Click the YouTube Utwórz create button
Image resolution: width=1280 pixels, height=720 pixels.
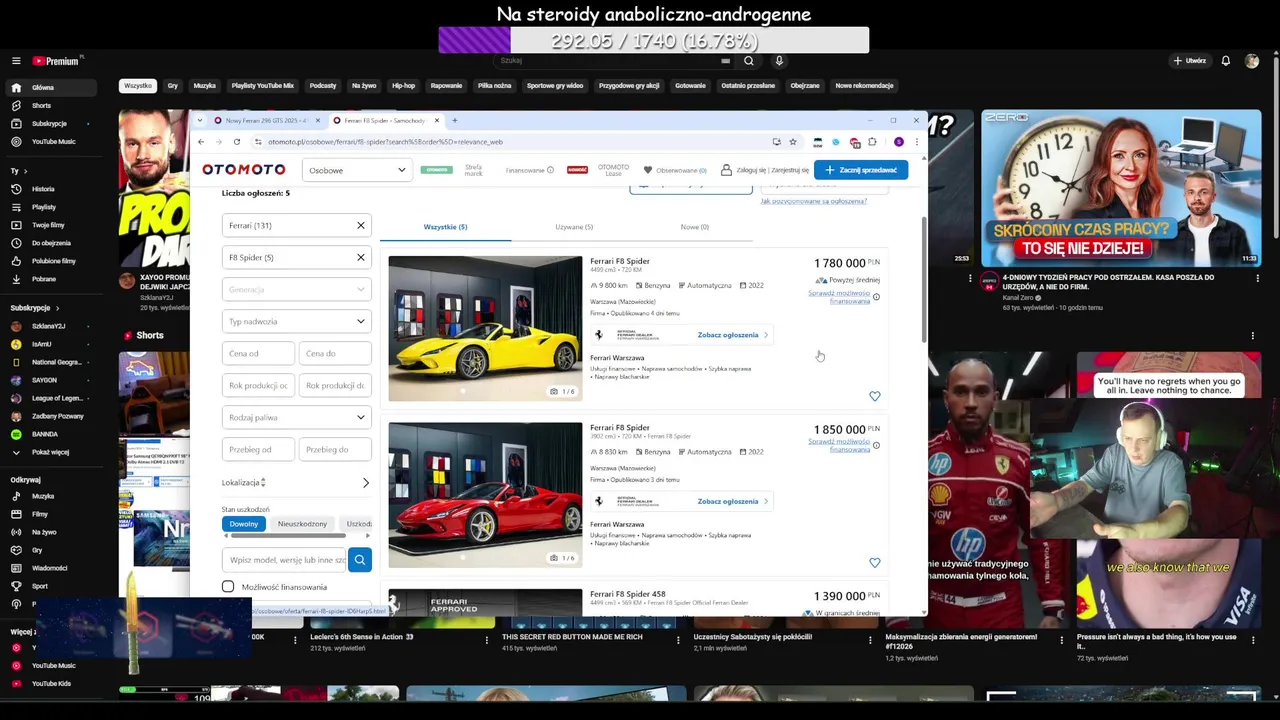(1190, 61)
